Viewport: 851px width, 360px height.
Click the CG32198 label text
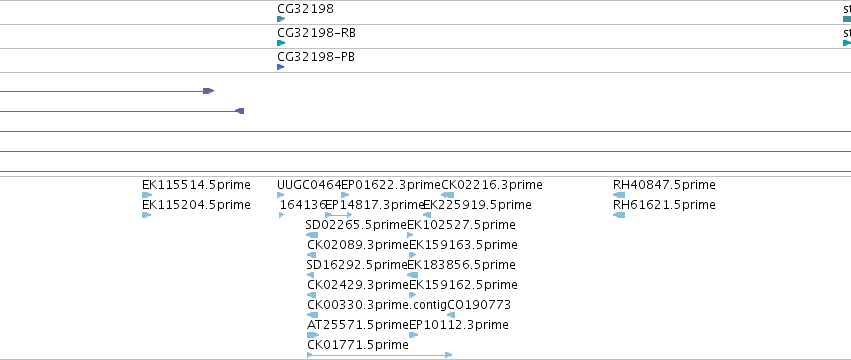(x=306, y=9)
